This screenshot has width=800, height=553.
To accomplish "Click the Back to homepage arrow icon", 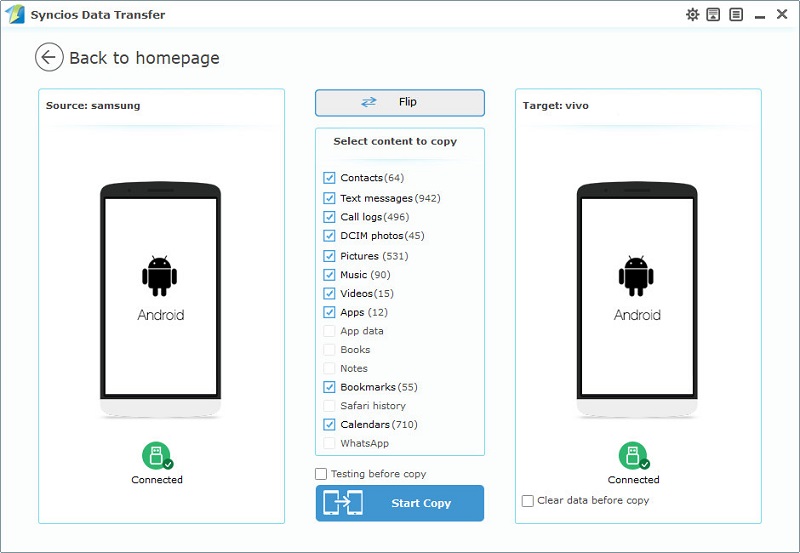I will (49, 57).
